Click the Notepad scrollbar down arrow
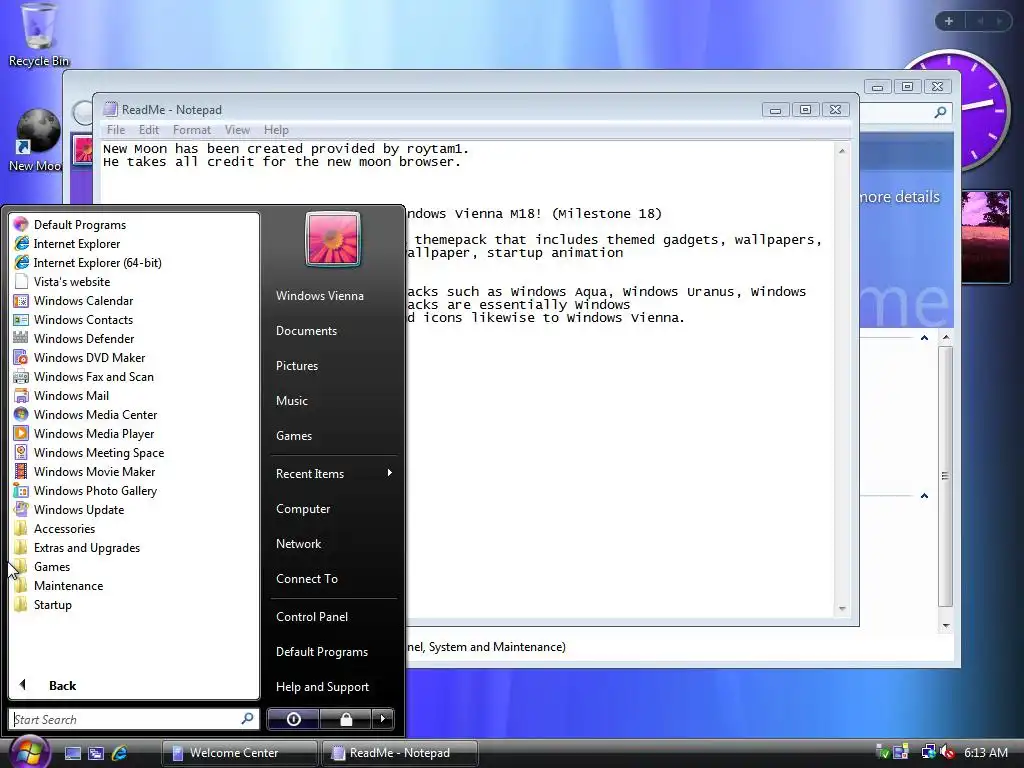The image size is (1024, 768). [842, 609]
